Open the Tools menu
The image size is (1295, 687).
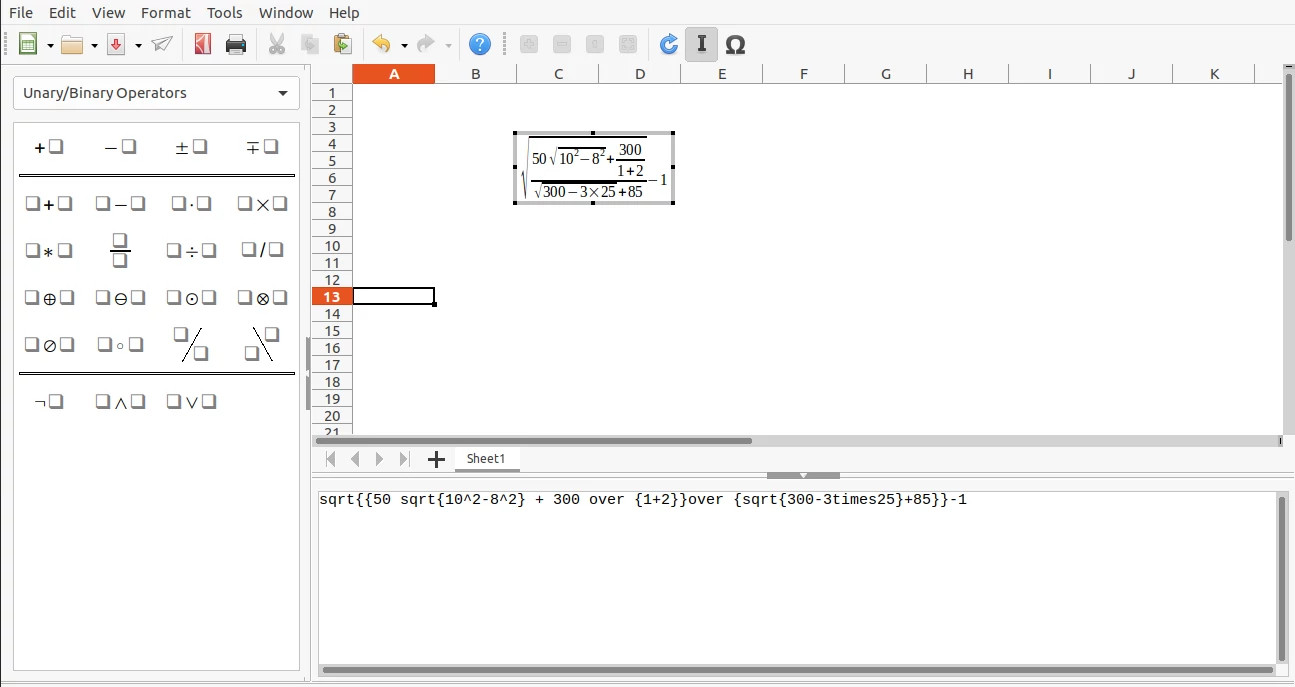pos(225,13)
